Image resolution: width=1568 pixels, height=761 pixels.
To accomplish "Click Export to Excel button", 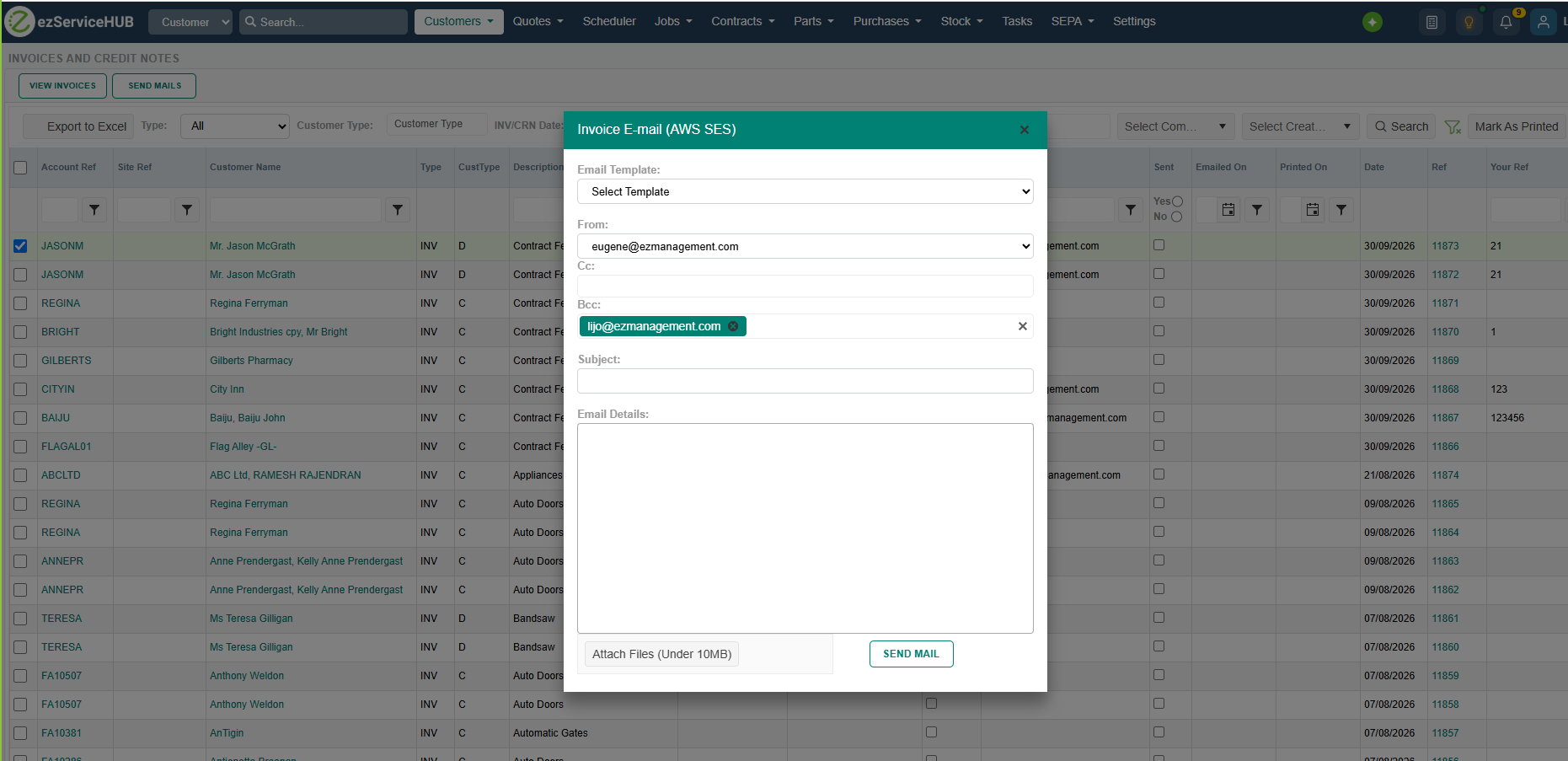I will 78,126.
